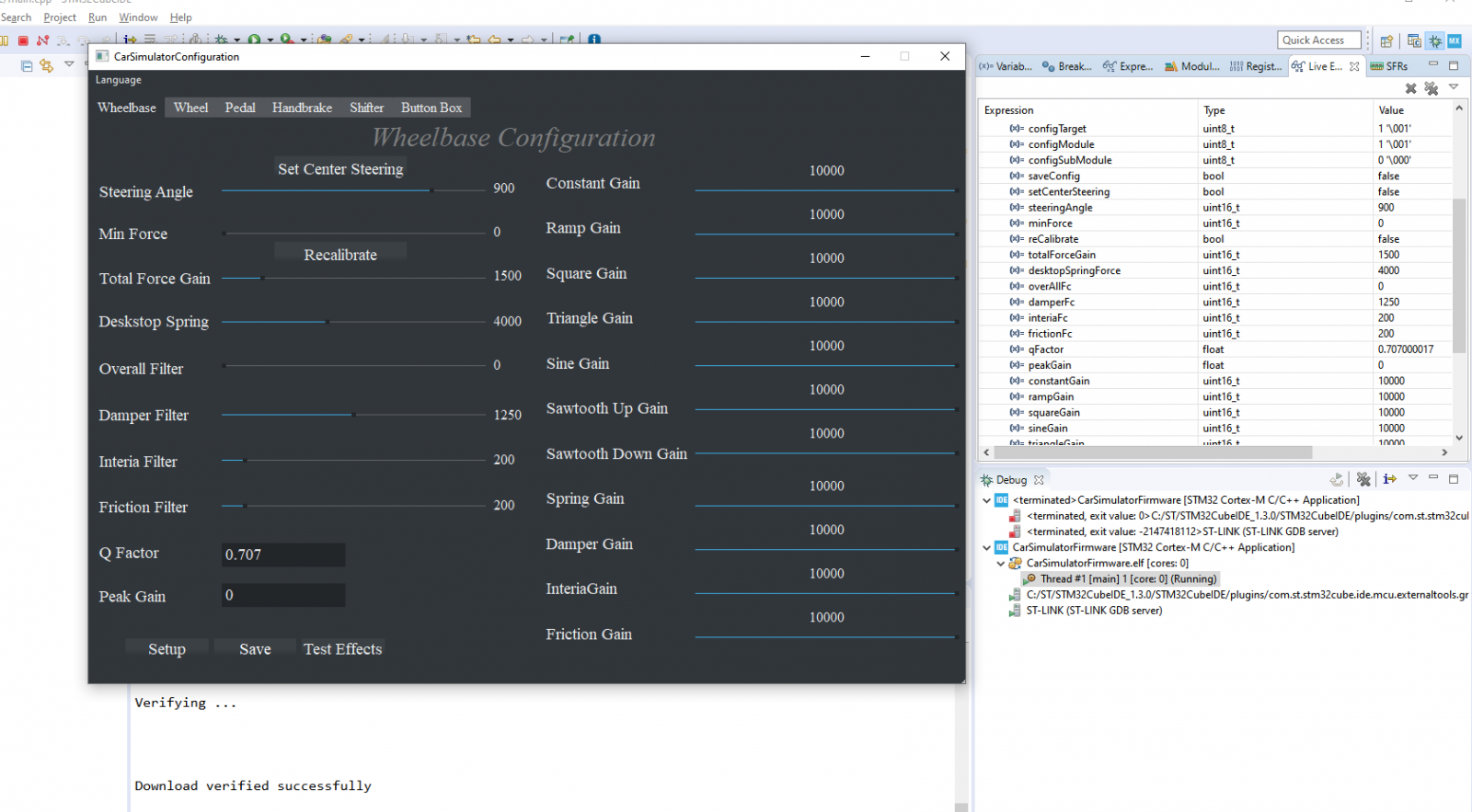Click Remove selected expression X icon
This screenshot has height=812, width=1472.
pyautogui.click(x=1411, y=88)
